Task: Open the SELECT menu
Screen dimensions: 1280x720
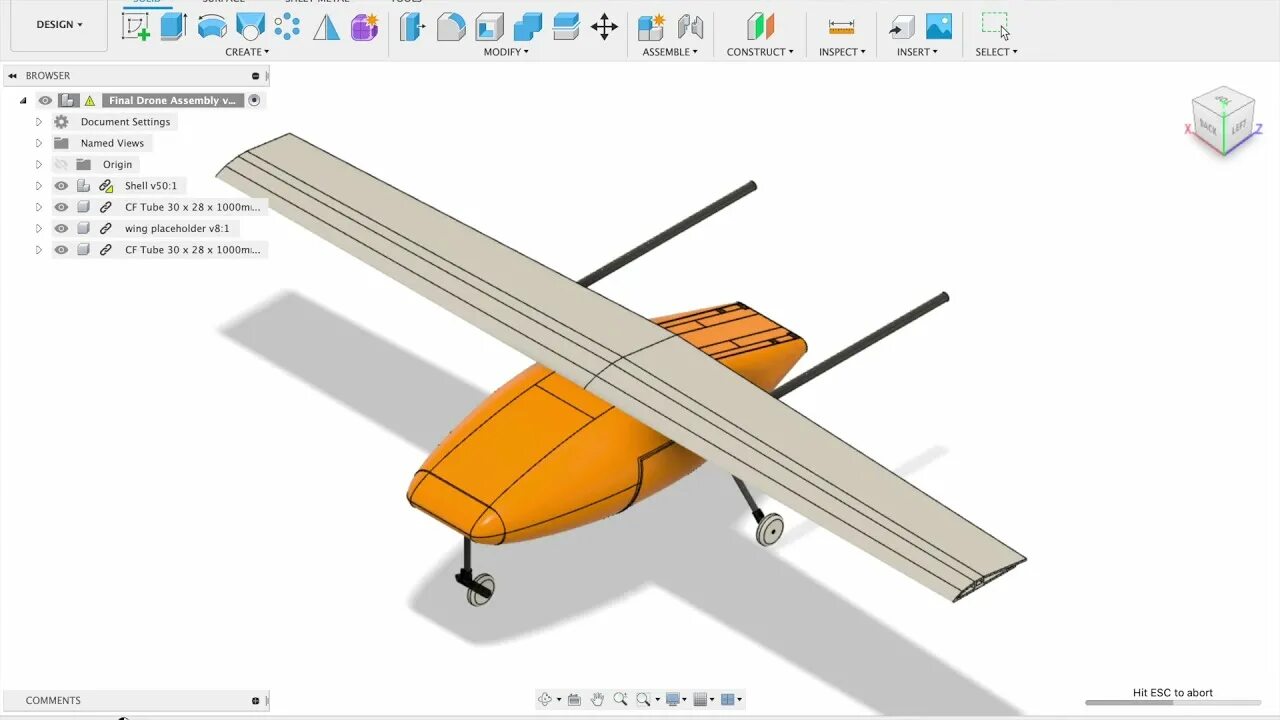Action: pyautogui.click(x=996, y=52)
